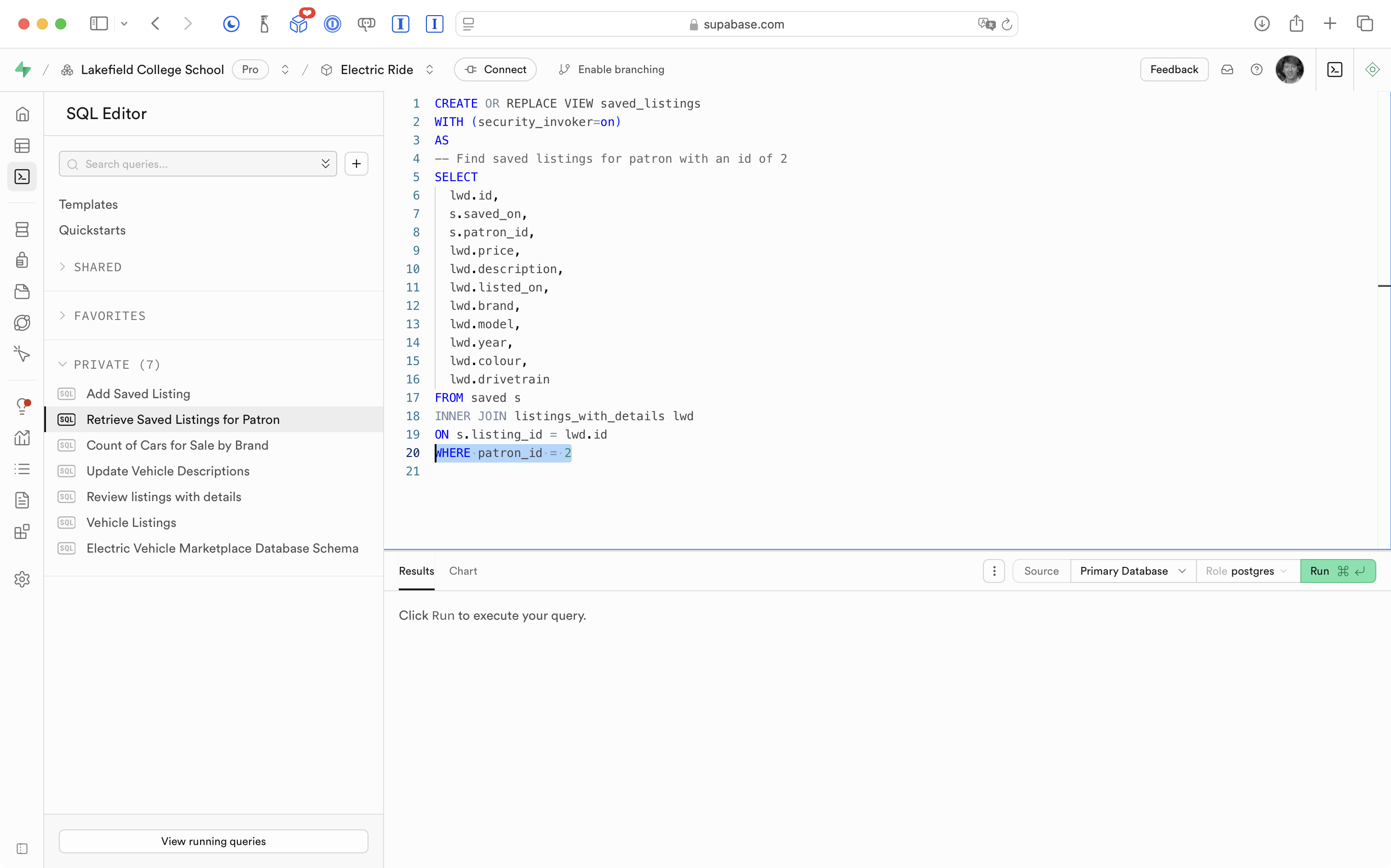The image size is (1391, 868).
Task: Switch to the Chart tab
Action: click(463, 571)
